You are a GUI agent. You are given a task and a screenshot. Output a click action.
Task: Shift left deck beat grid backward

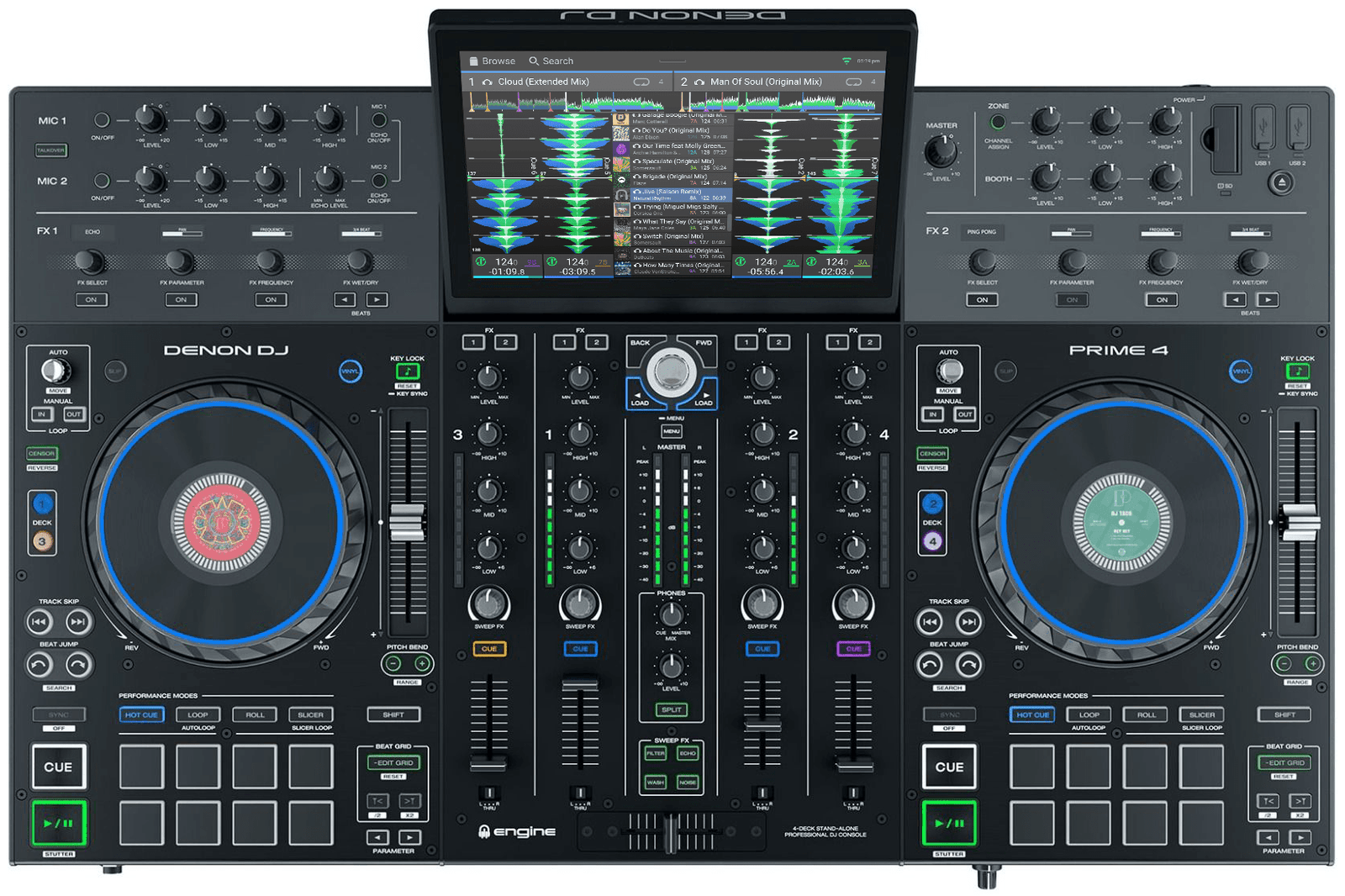click(x=378, y=801)
